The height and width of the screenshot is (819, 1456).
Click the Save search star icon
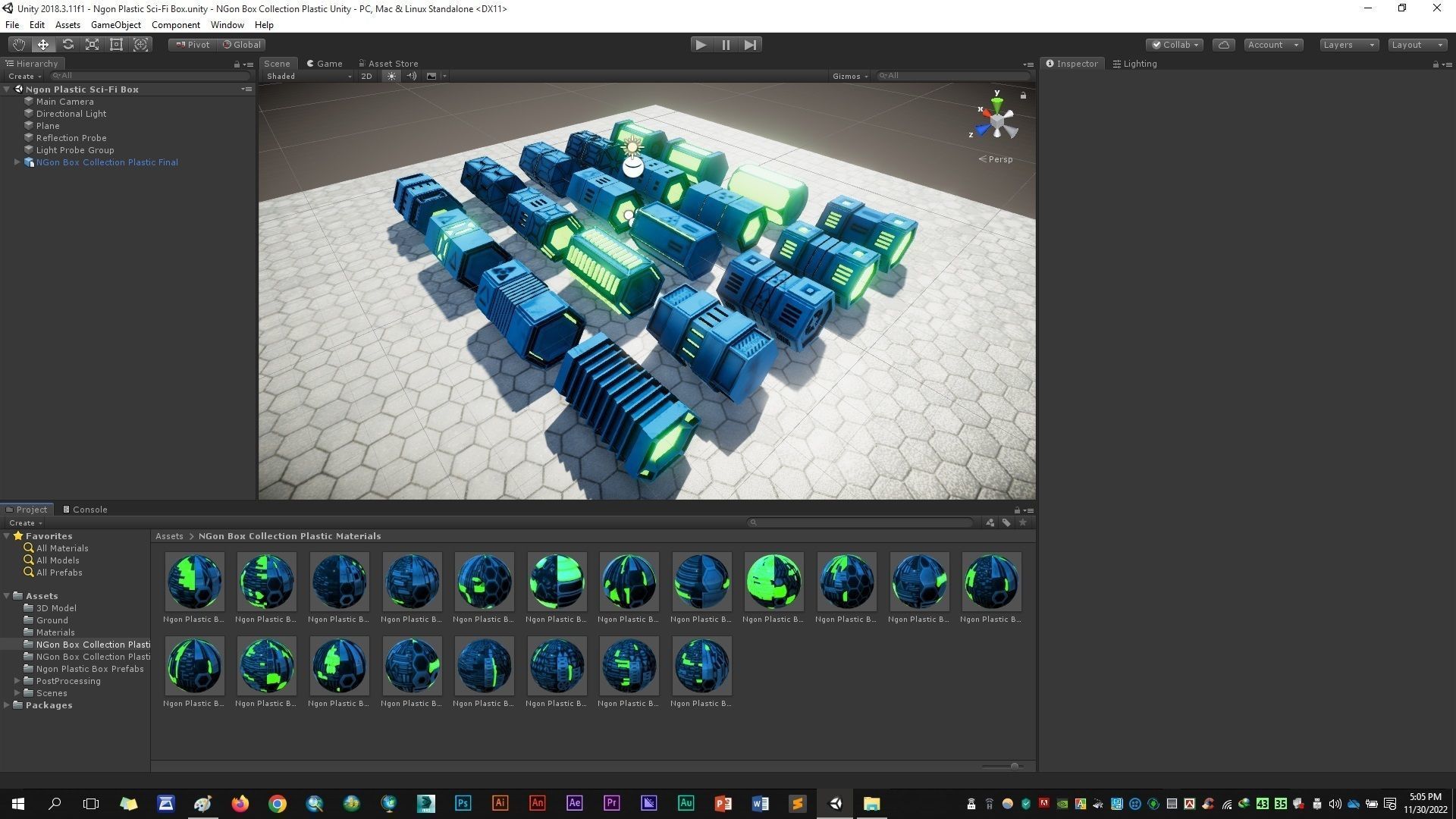[x=1023, y=522]
